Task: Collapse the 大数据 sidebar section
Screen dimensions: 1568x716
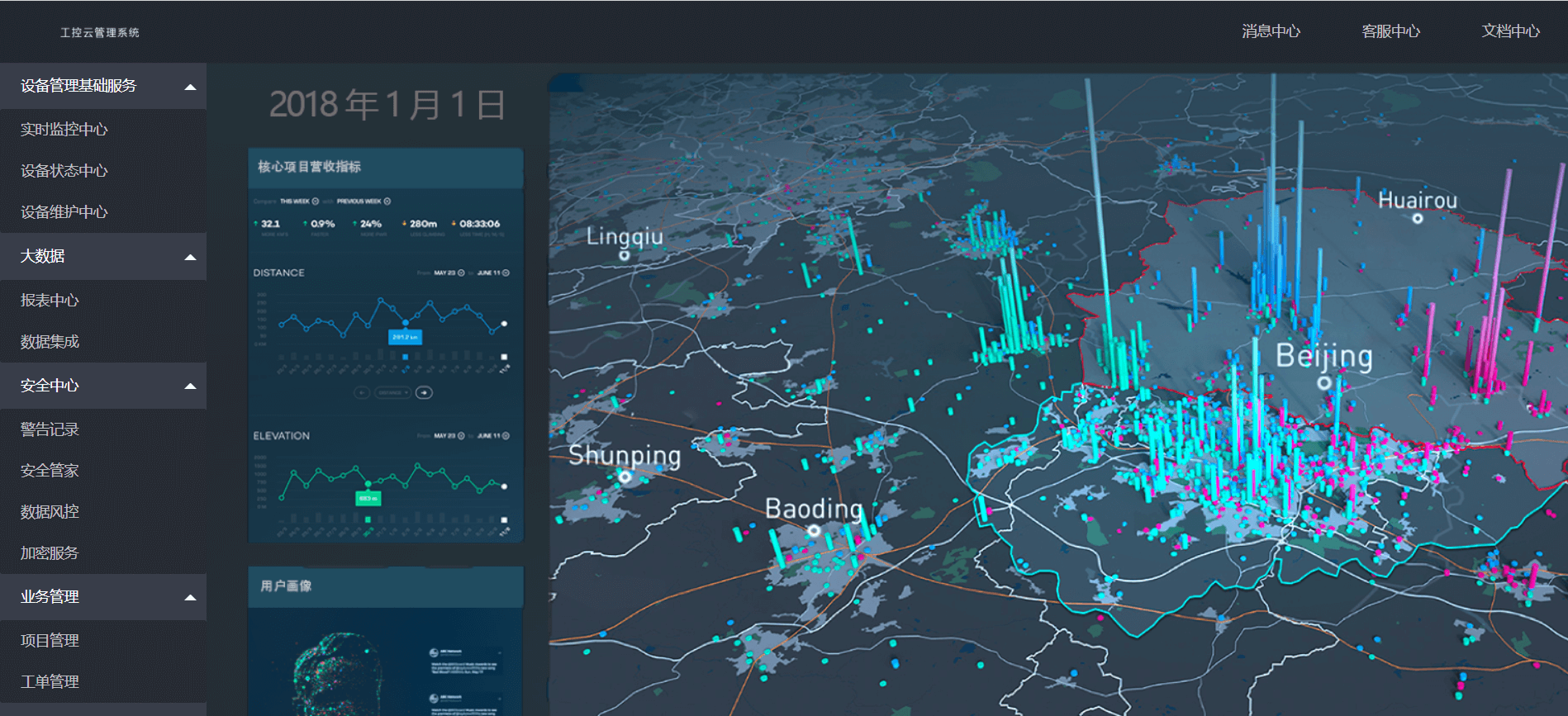Action: pyautogui.click(x=190, y=257)
